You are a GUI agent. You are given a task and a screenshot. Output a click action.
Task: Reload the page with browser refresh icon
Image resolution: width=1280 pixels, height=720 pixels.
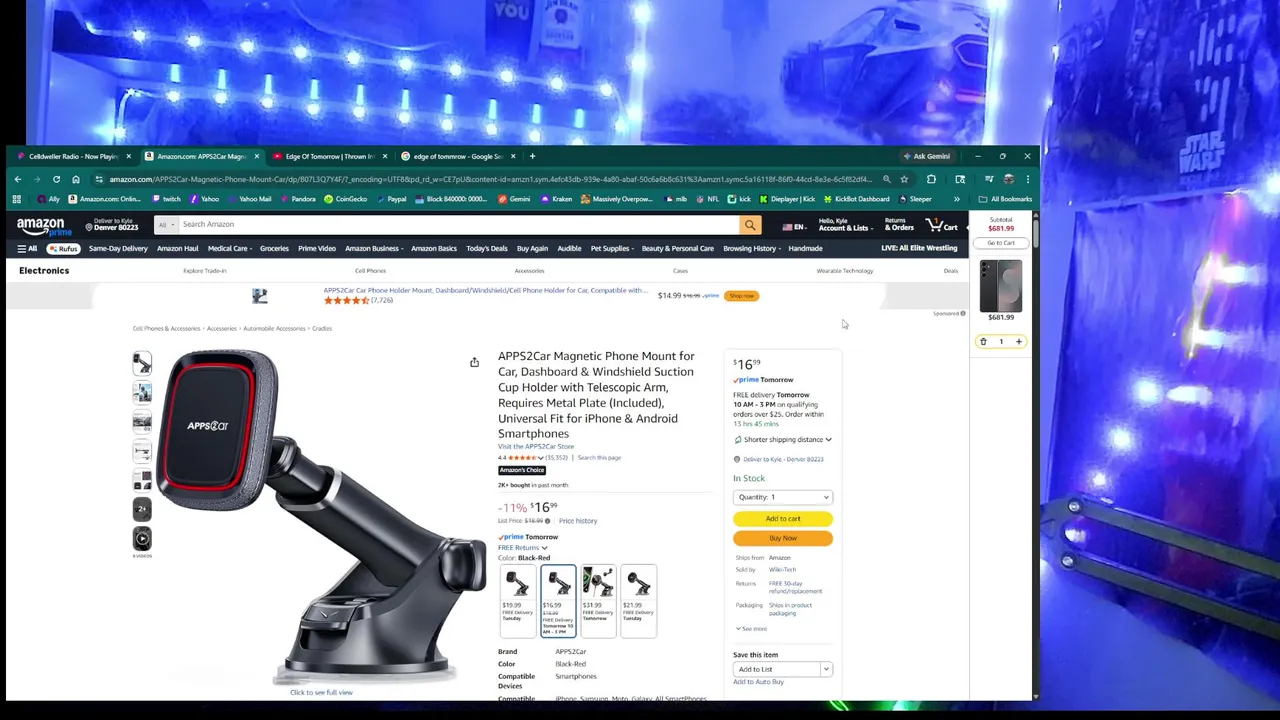click(x=56, y=179)
